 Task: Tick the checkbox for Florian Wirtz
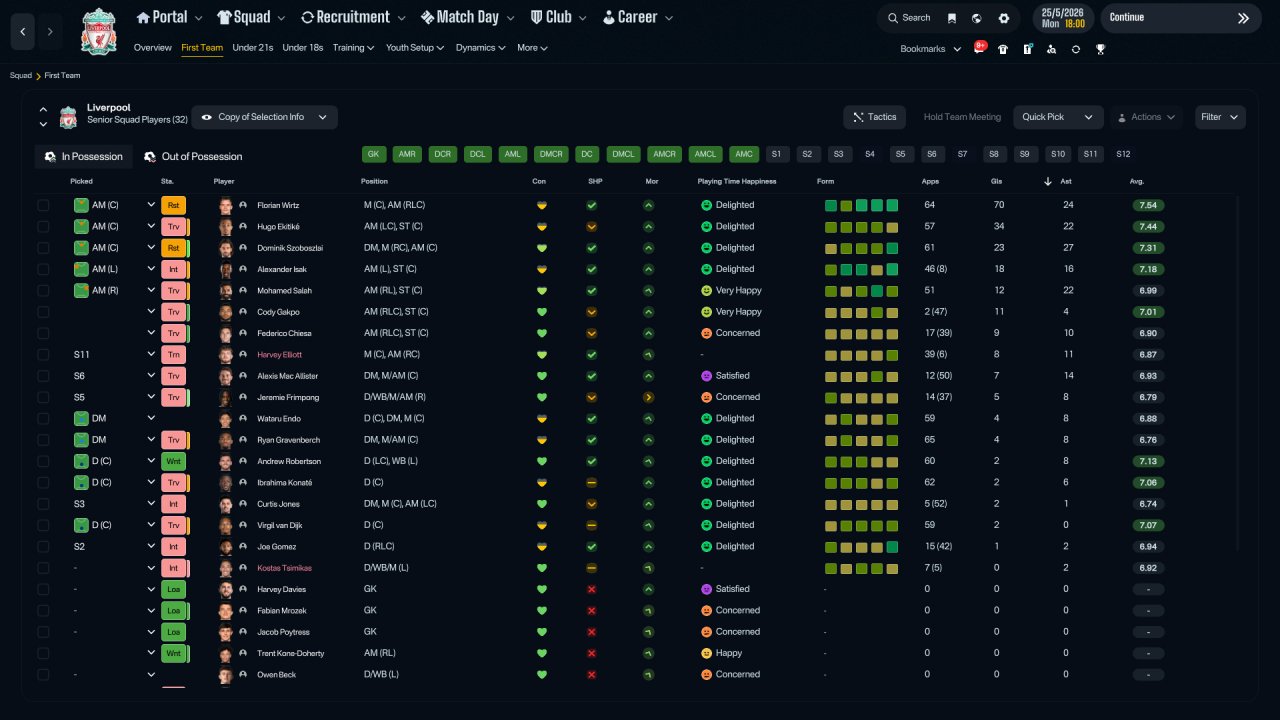point(43,205)
